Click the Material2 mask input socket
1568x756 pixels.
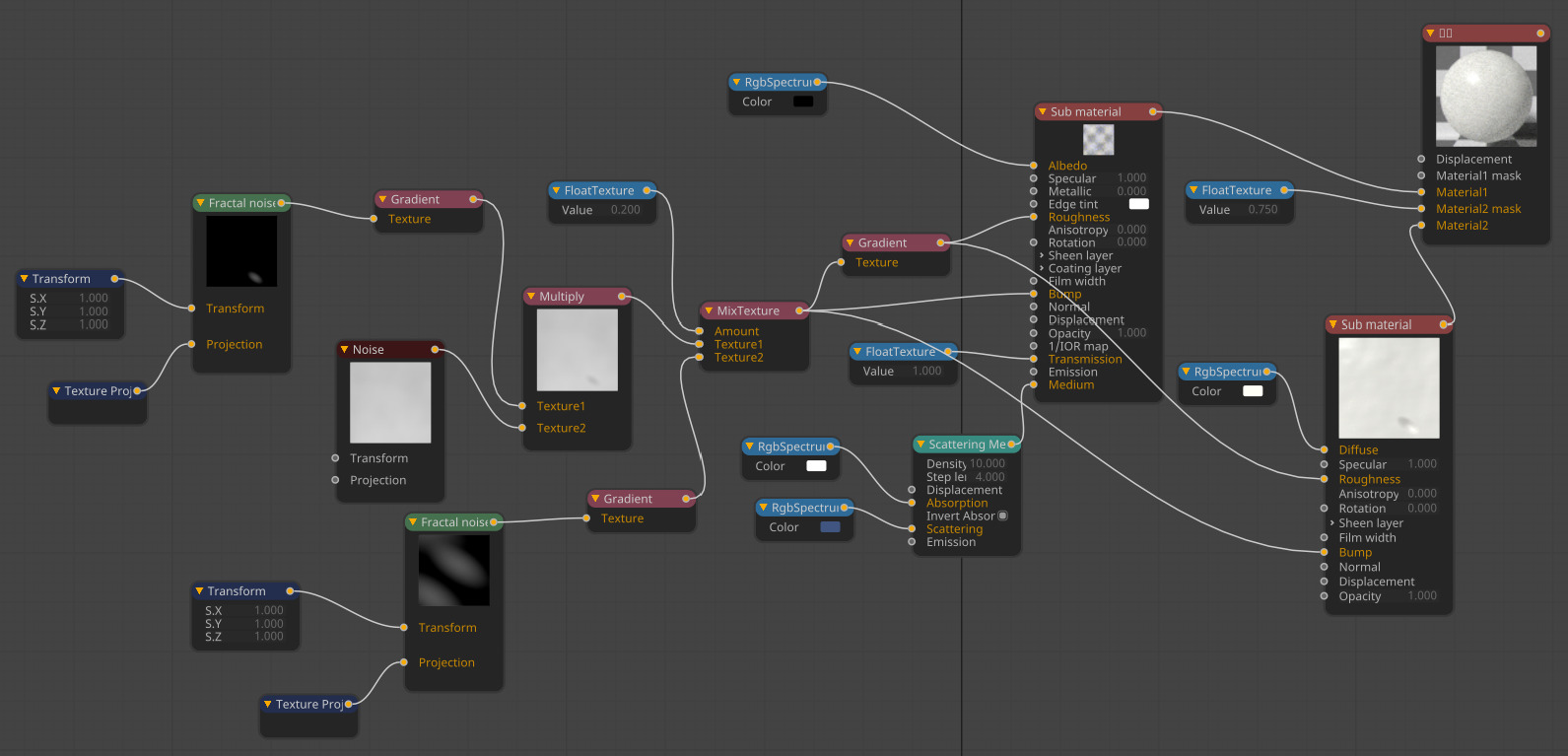coord(1421,209)
